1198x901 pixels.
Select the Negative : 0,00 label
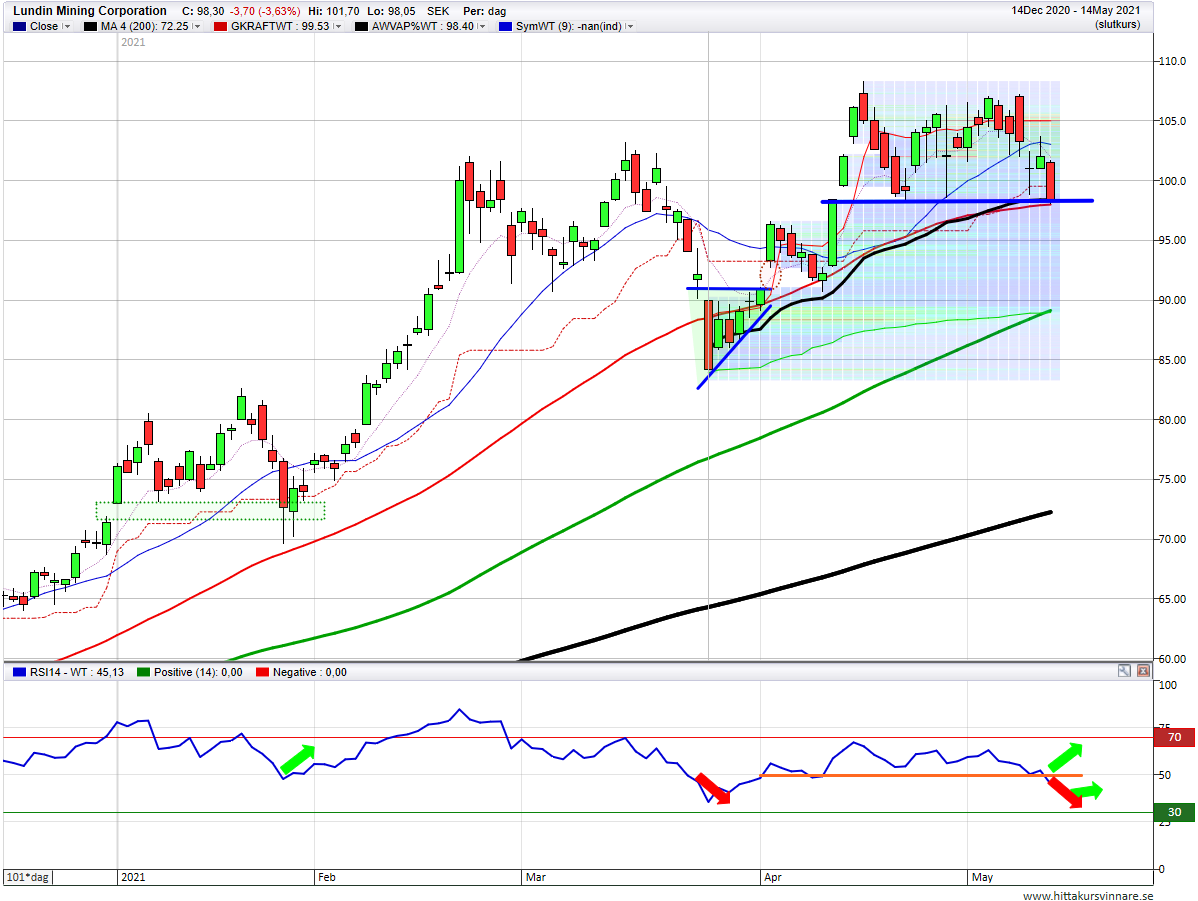(309, 673)
